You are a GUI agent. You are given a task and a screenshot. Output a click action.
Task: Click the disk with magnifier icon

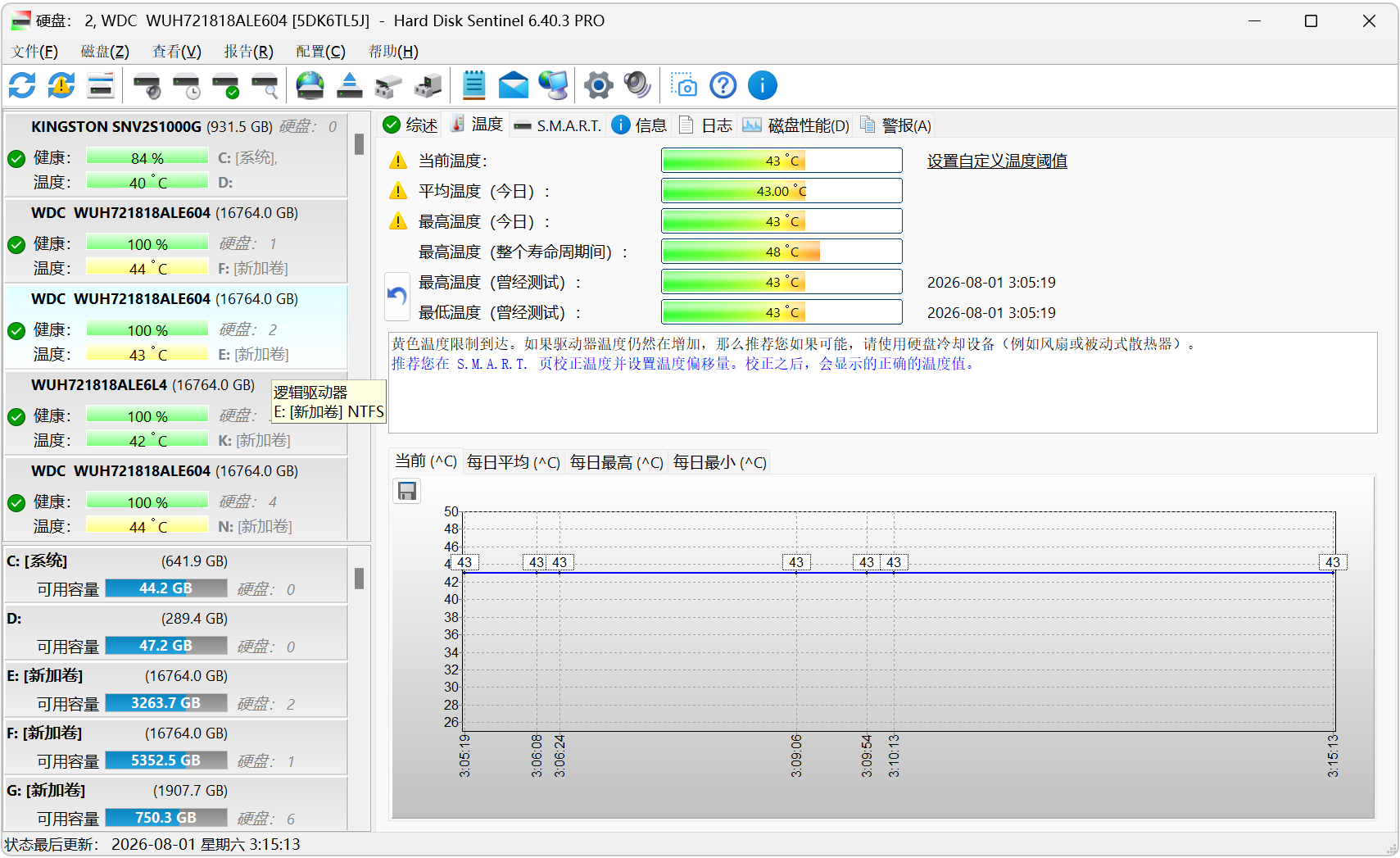coord(265,85)
